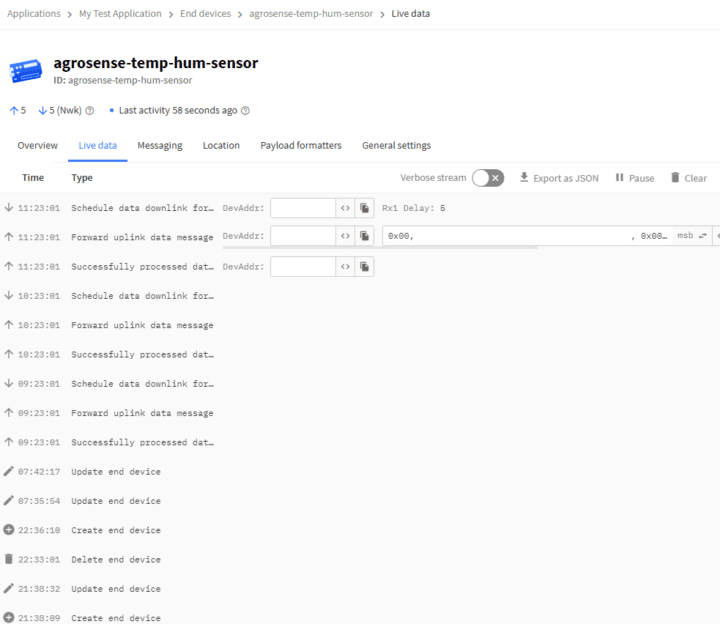Toggle the Verbose stream switch
This screenshot has width=720, height=624.
tap(487, 178)
